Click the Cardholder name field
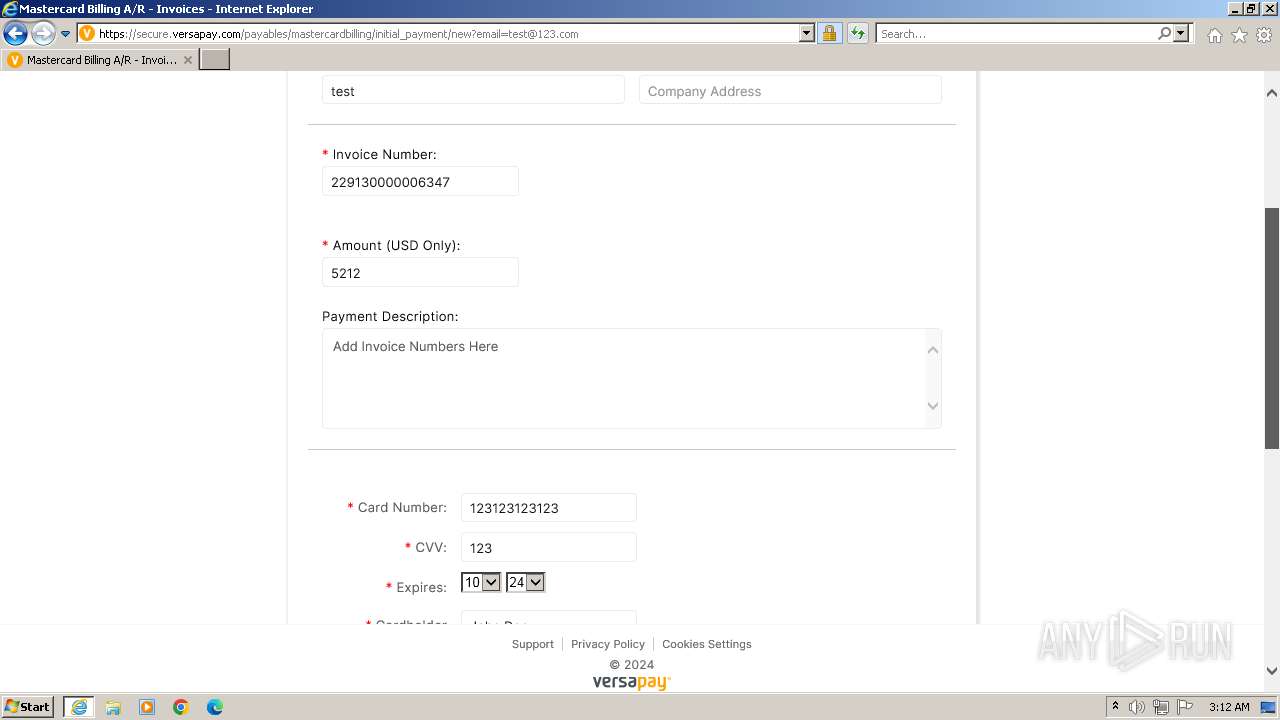Viewport: 1280px width, 720px height. click(548, 618)
